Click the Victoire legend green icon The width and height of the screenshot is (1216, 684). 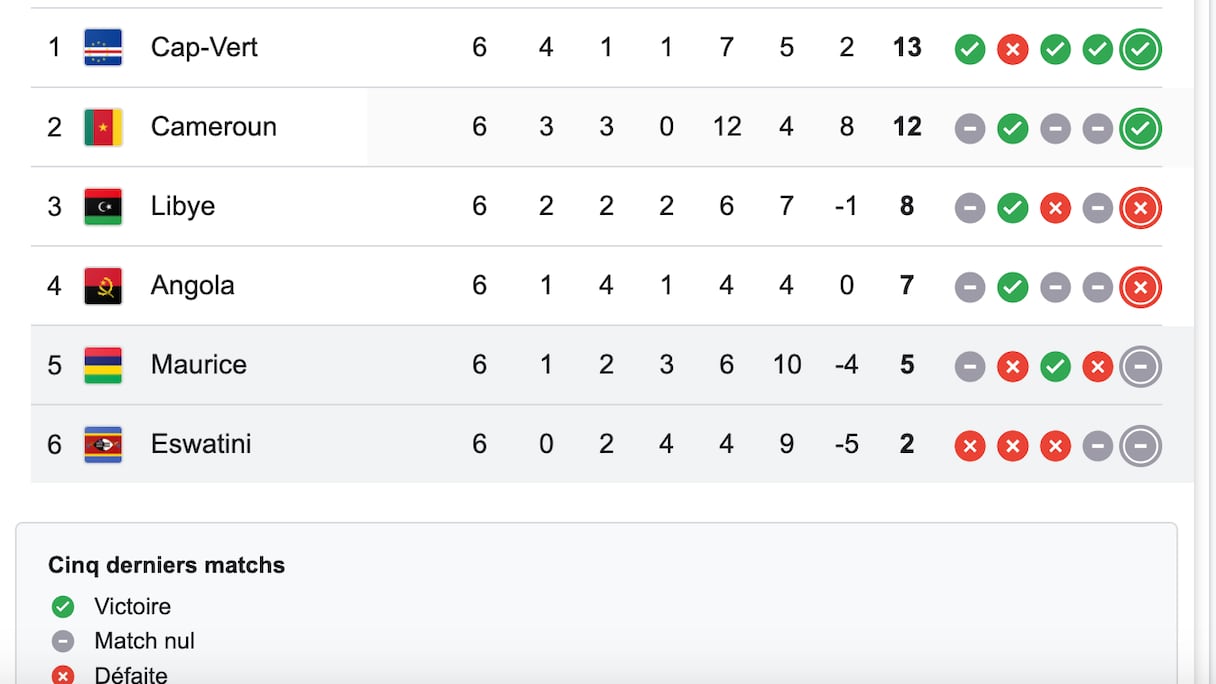[x=63, y=606]
